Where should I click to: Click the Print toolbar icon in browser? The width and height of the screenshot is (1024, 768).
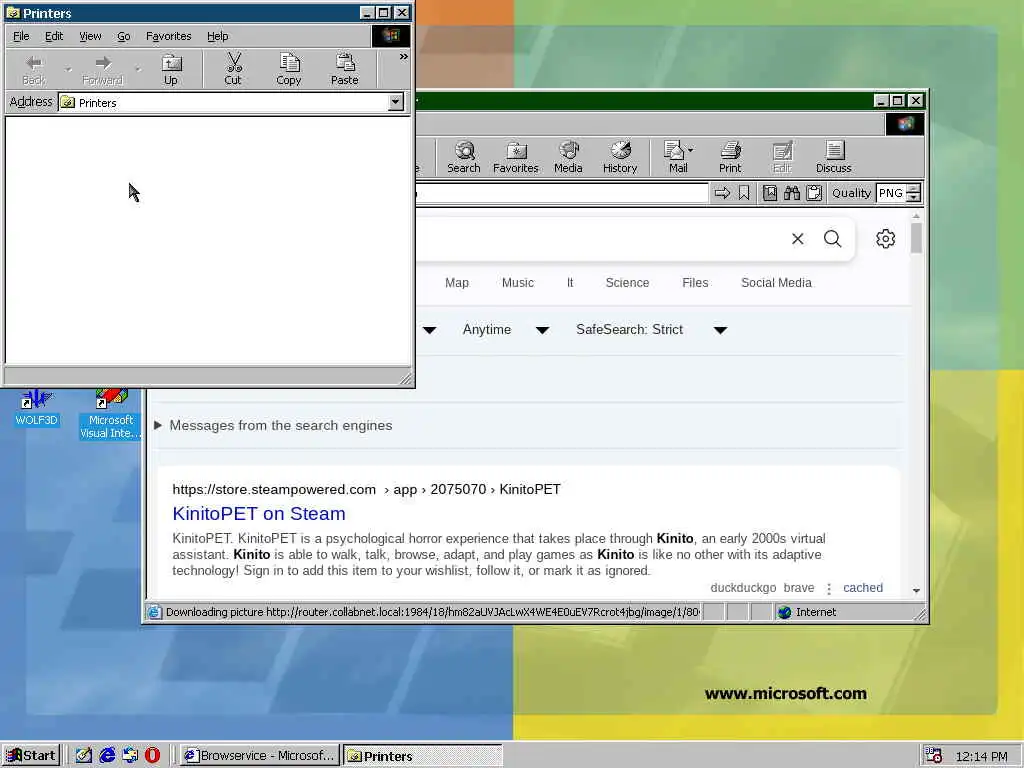coord(730,157)
